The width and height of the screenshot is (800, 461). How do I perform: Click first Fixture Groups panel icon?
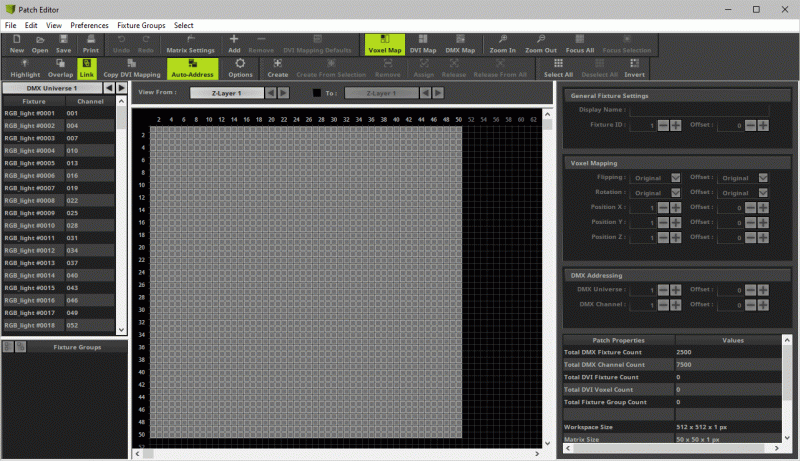pos(8,347)
